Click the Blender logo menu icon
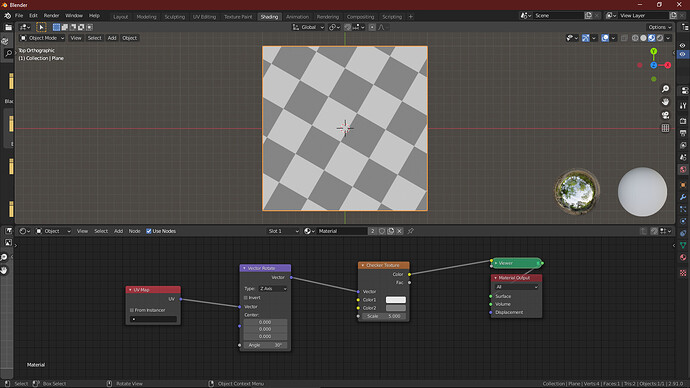Viewport: 690px width, 388px height. point(7,15)
